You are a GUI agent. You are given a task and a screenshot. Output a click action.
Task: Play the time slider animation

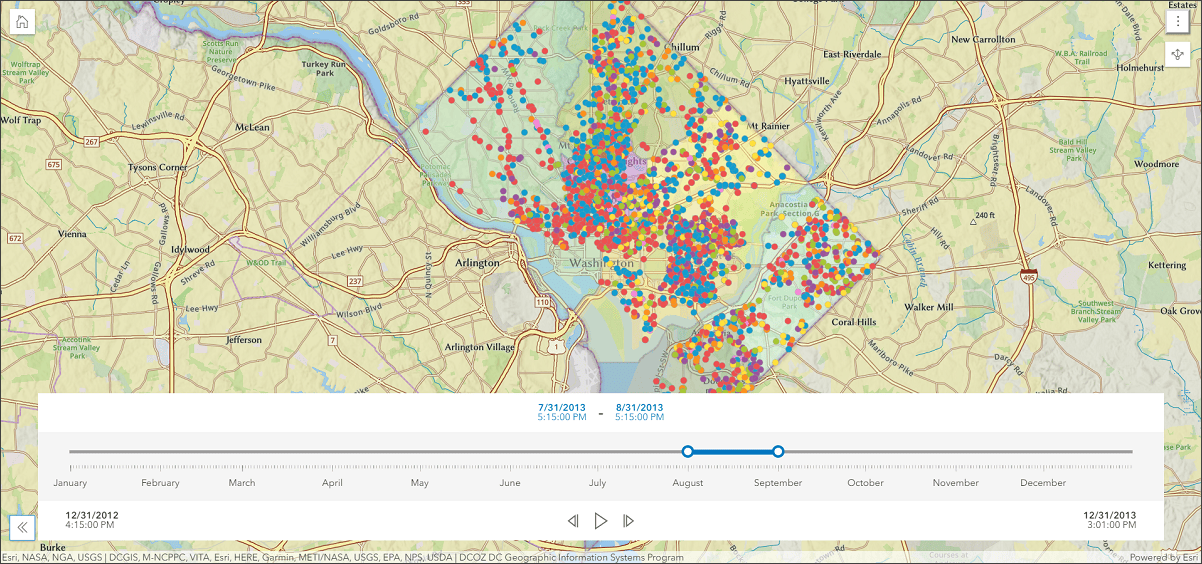click(601, 521)
